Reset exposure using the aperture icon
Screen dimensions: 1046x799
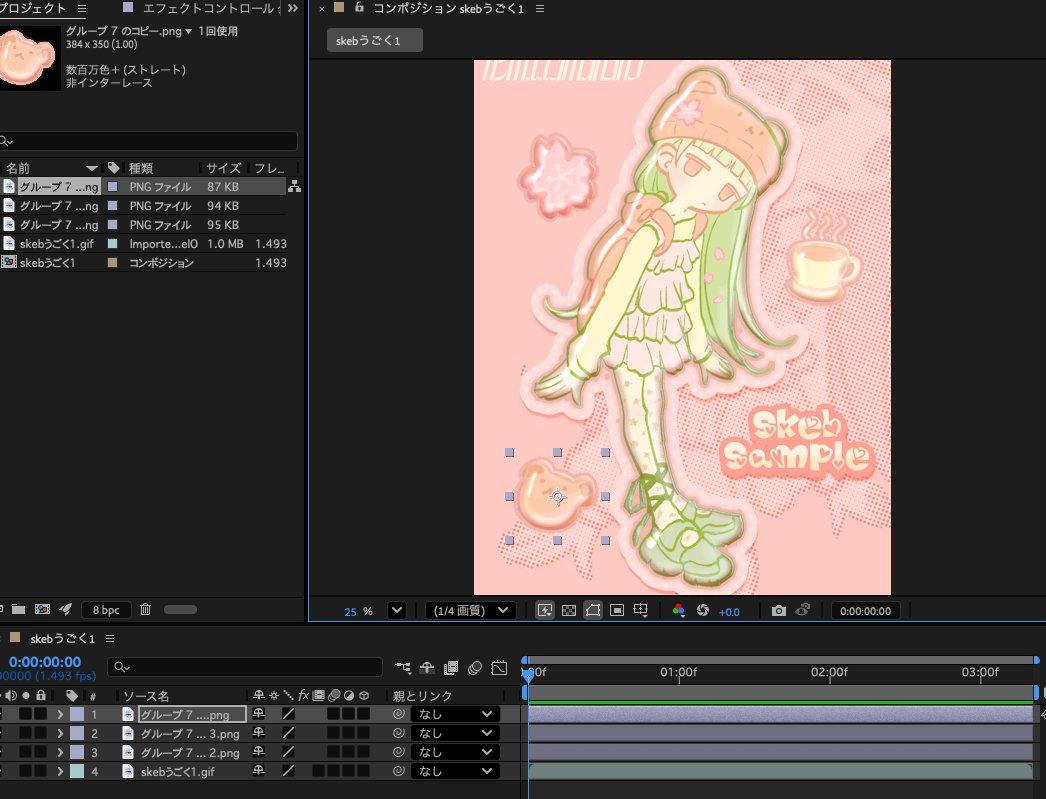(x=702, y=610)
